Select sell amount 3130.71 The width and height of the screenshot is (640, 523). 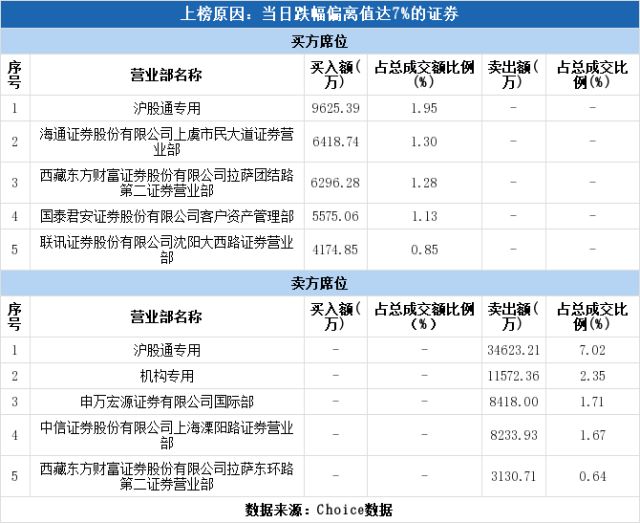coord(513,476)
